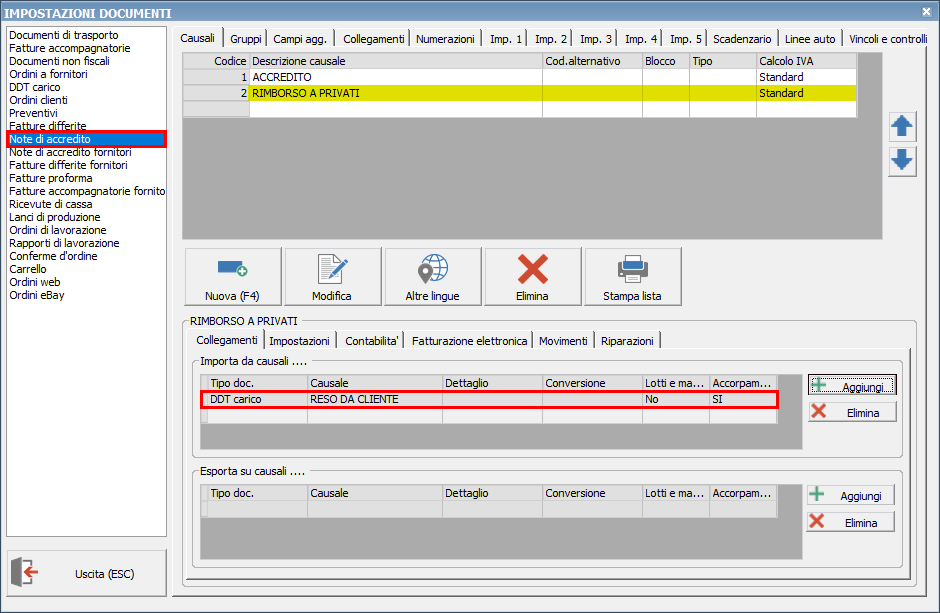940x613 pixels.
Task: Select Ricevute di cassa
Action: pos(51,204)
